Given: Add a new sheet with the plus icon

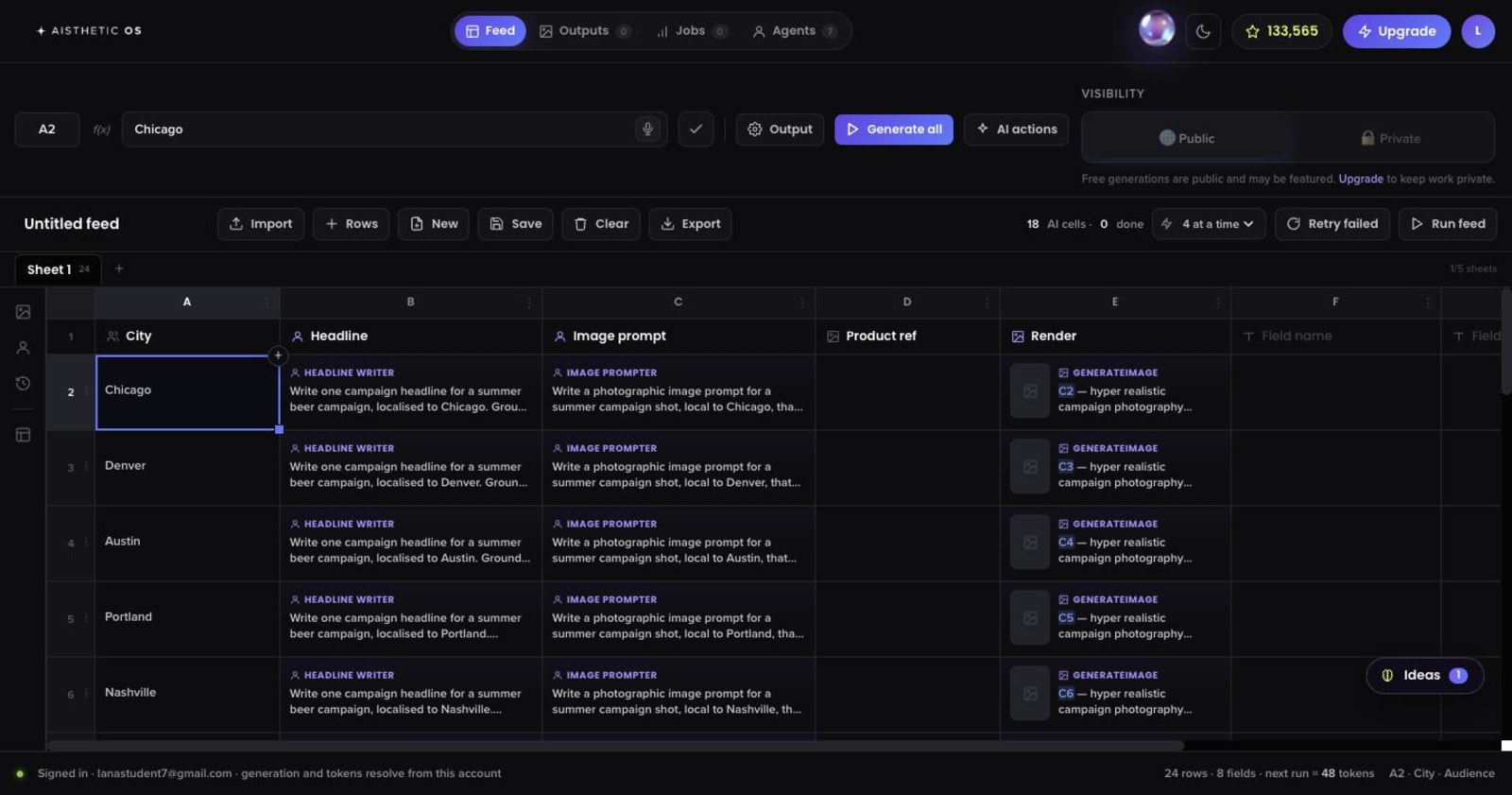Looking at the screenshot, I should pos(119,268).
